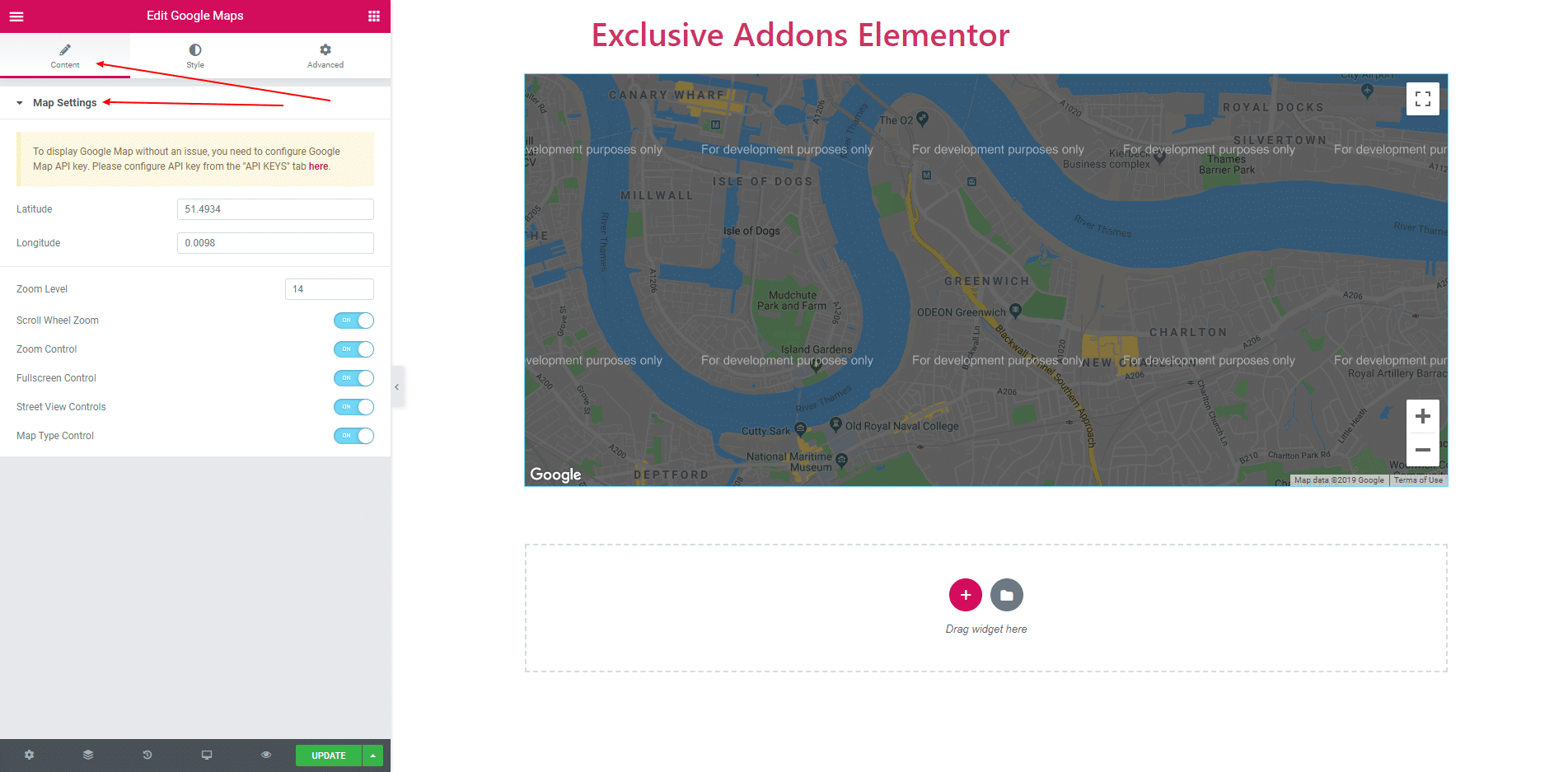Open page settings gear in footer
The width and height of the screenshot is (1568, 772).
pyautogui.click(x=30, y=755)
